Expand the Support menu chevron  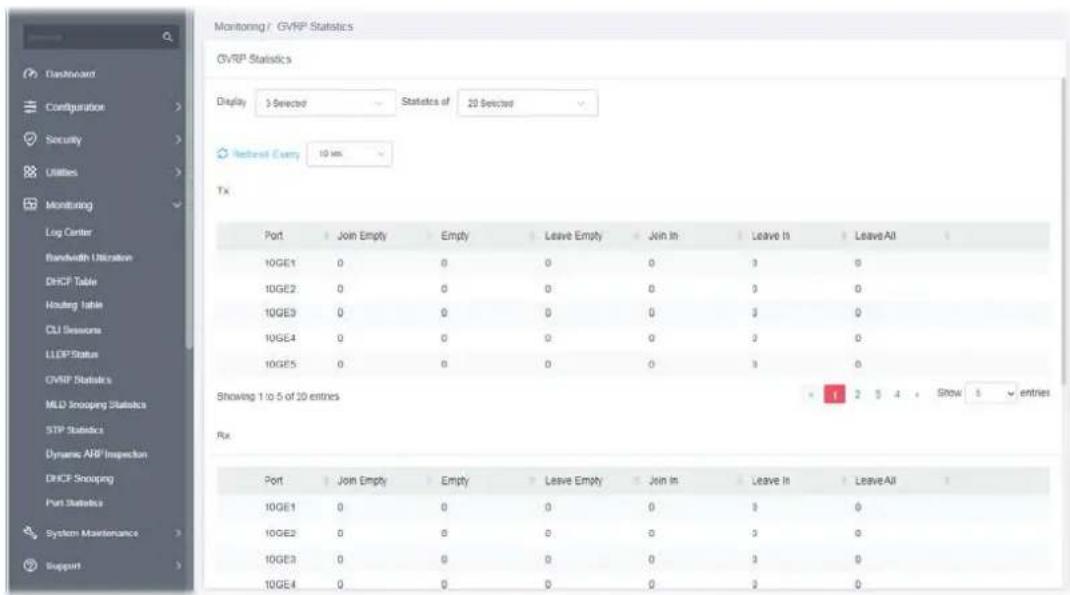click(178, 566)
